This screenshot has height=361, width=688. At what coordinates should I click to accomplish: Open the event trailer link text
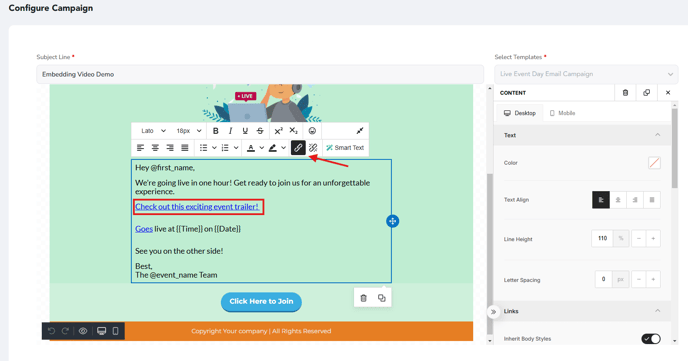[x=197, y=207]
